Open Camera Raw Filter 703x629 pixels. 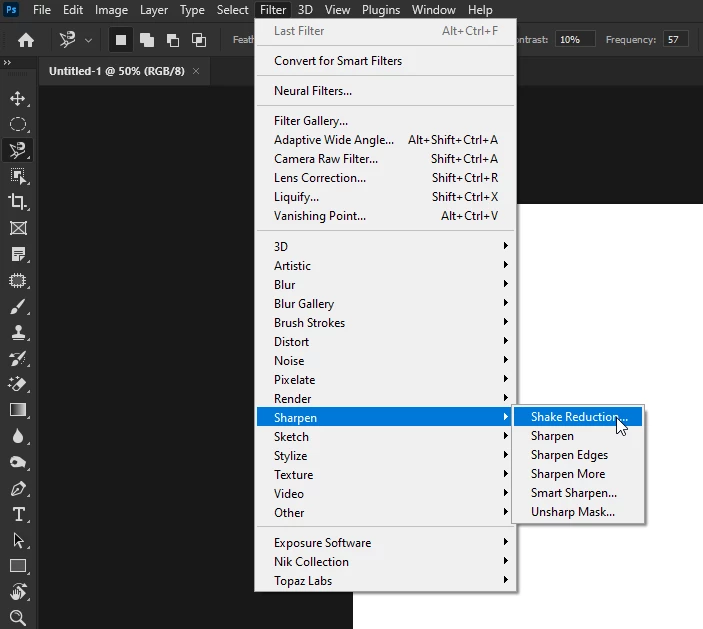click(385, 159)
